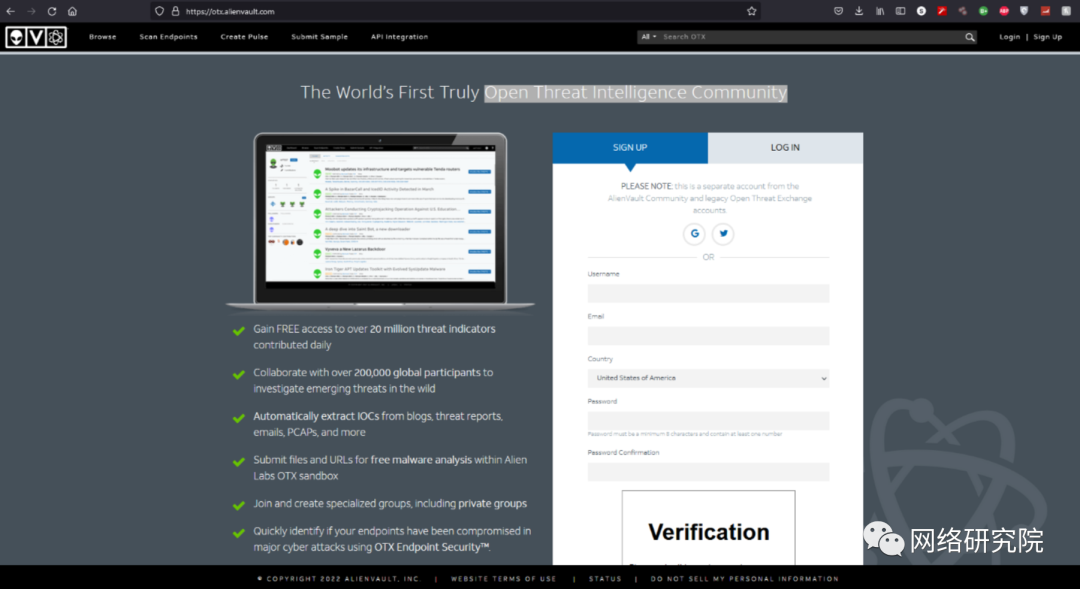Open the All search filter dropdown
Viewport: 1080px width, 589px height.
coord(649,37)
